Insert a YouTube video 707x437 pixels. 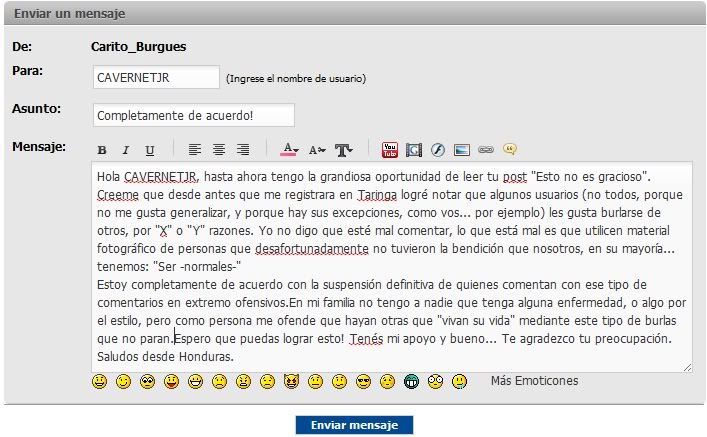point(390,150)
